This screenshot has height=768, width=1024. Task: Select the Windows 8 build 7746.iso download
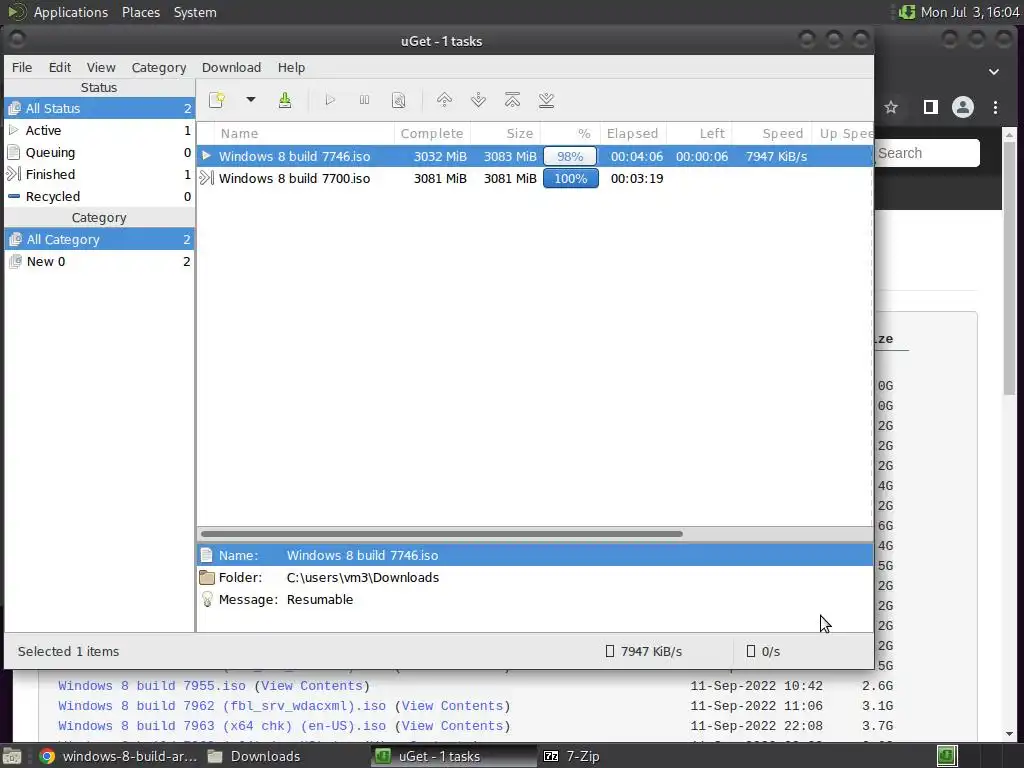point(534,156)
